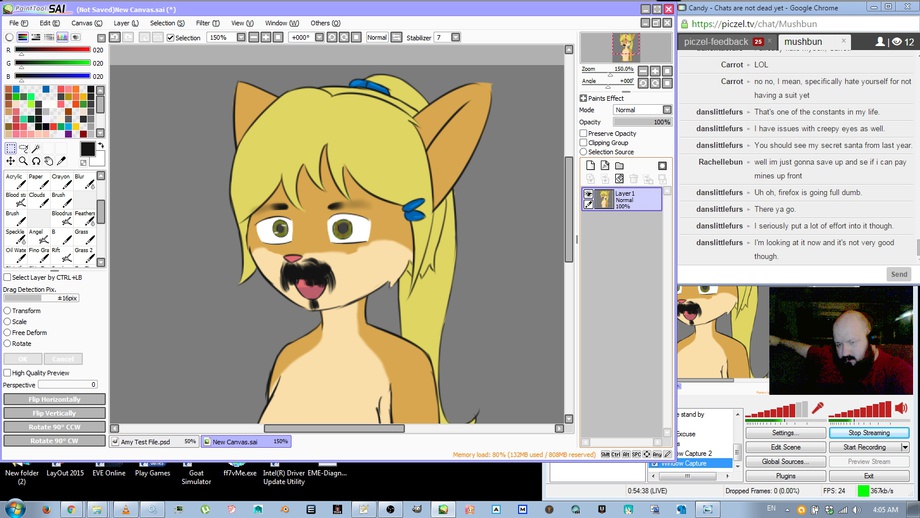
Task: Enable Preserve Opacity checkbox
Action: tap(584, 133)
